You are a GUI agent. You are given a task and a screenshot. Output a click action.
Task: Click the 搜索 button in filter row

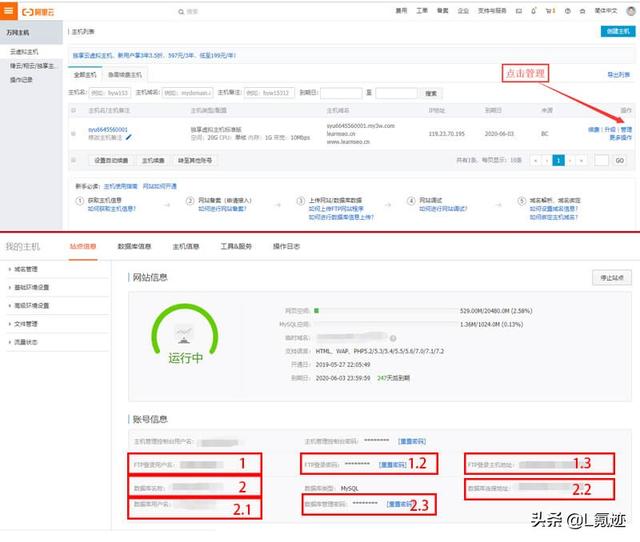pyautogui.click(x=431, y=93)
